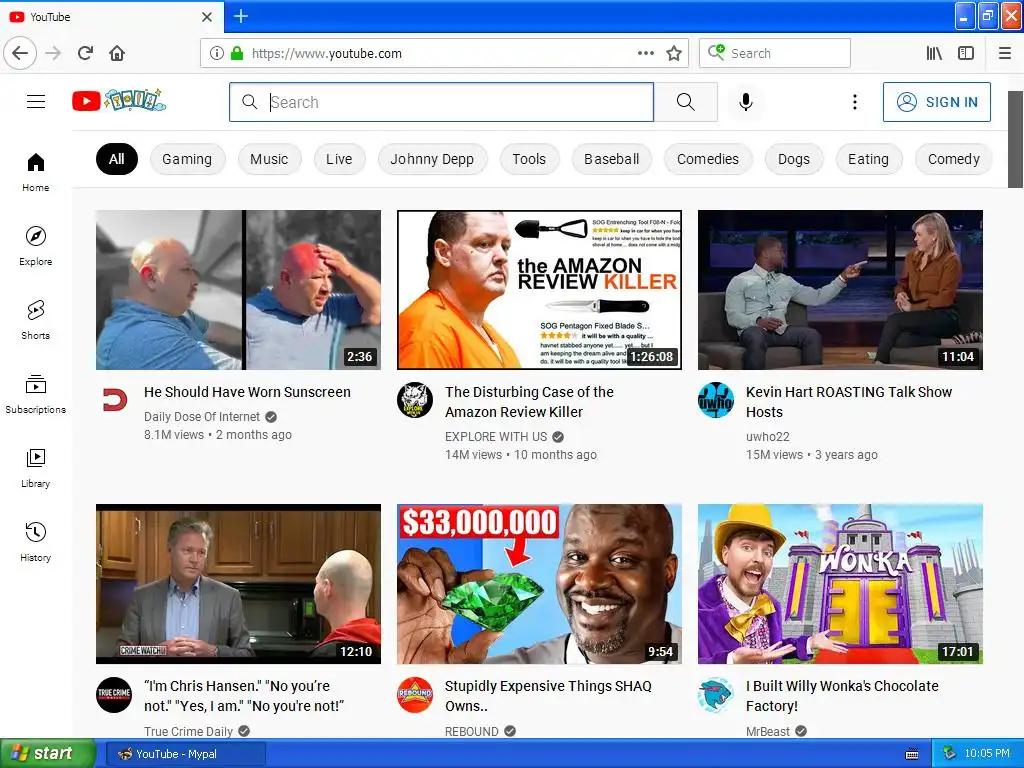The width and height of the screenshot is (1024, 768).
Task: Focus the browser Search box
Action: click(x=775, y=53)
